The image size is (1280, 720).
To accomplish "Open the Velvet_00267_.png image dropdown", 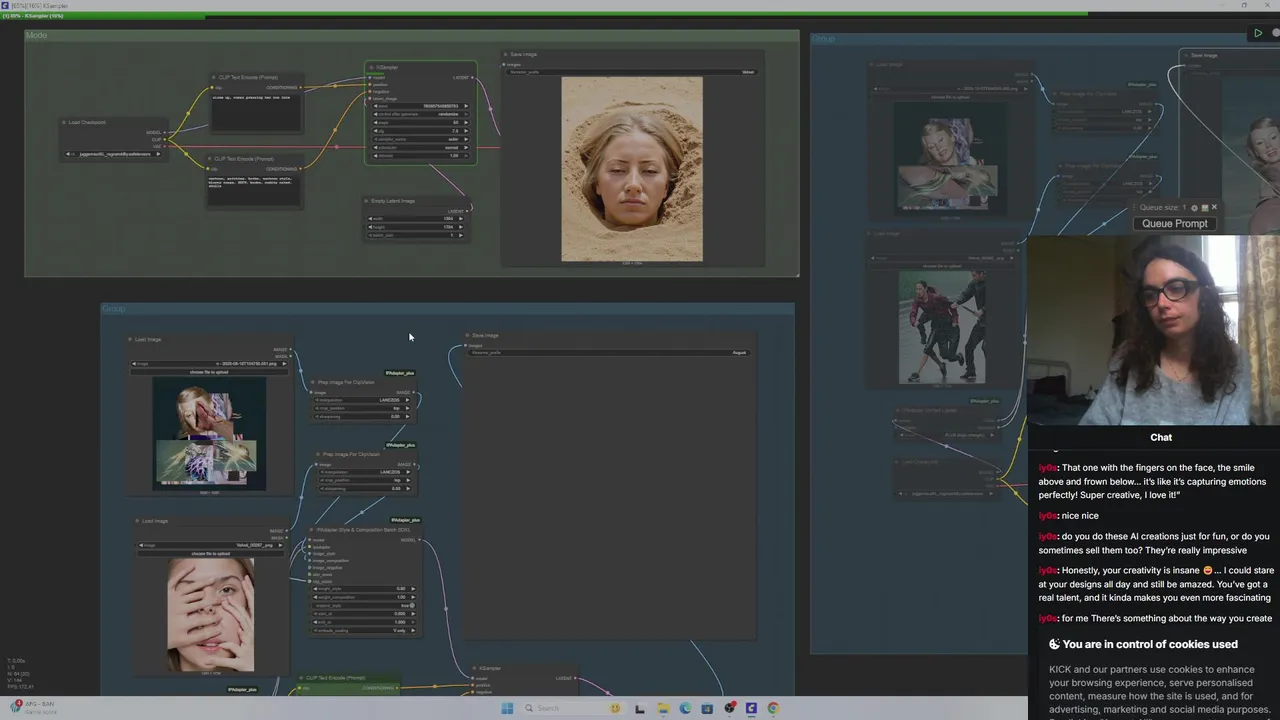I will [x=213, y=545].
